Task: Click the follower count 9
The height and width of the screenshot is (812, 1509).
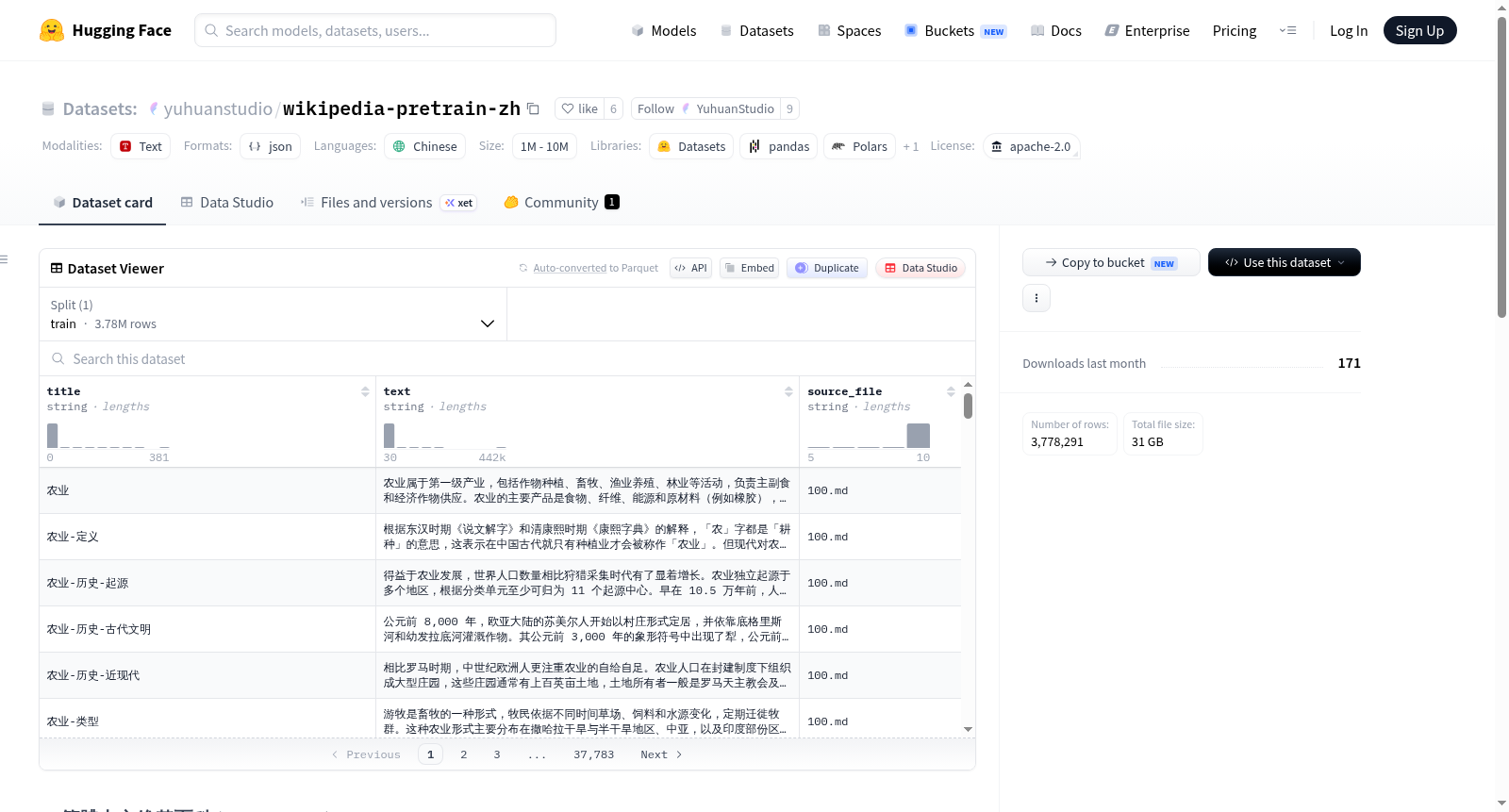Action: tap(789, 108)
